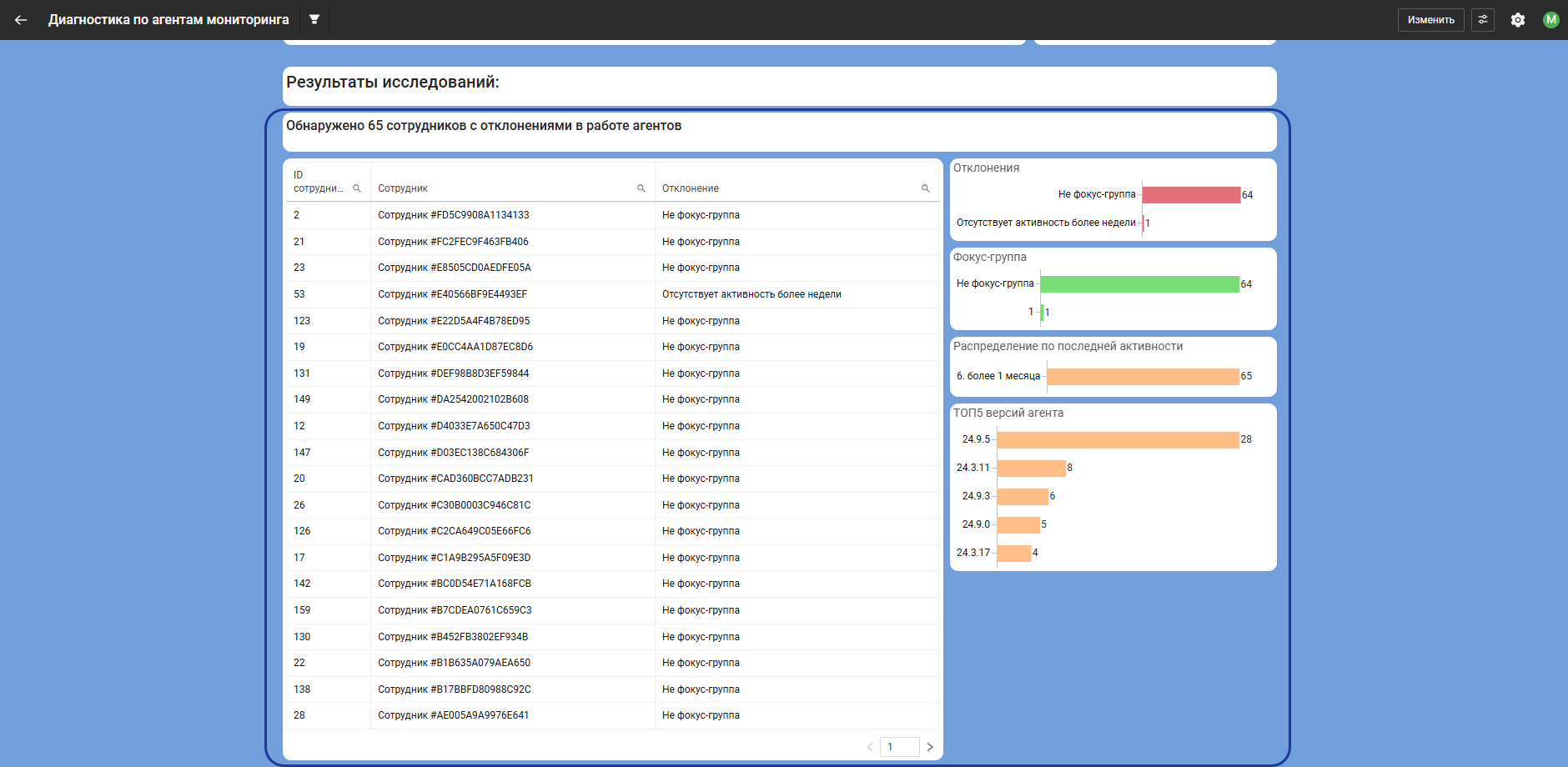Sort by the Сотрудник column header
This screenshot has height=767, width=1568.
pyautogui.click(x=403, y=188)
